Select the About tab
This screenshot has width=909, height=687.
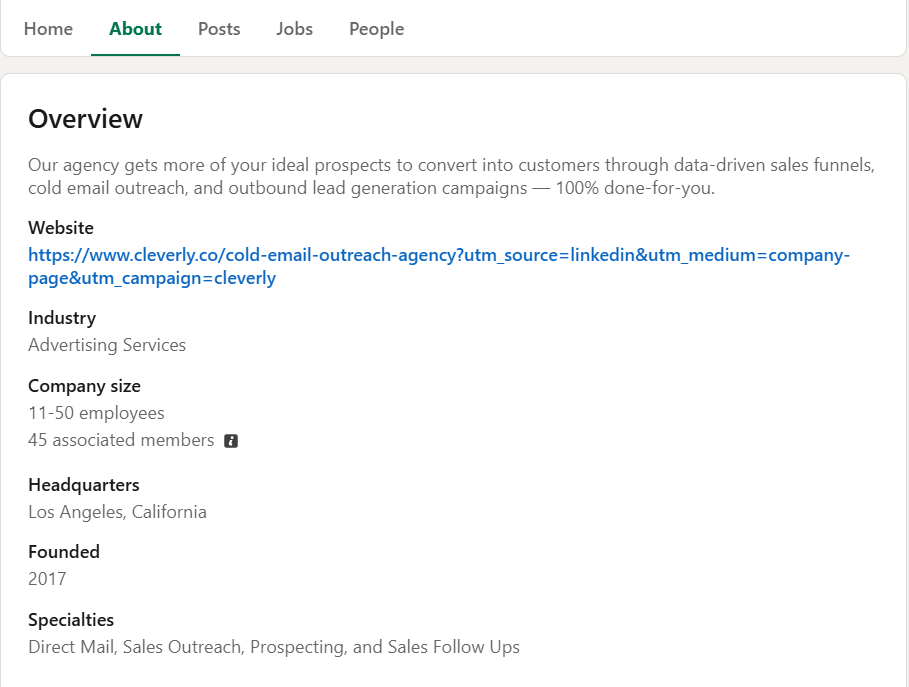pyautogui.click(x=135, y=29)
